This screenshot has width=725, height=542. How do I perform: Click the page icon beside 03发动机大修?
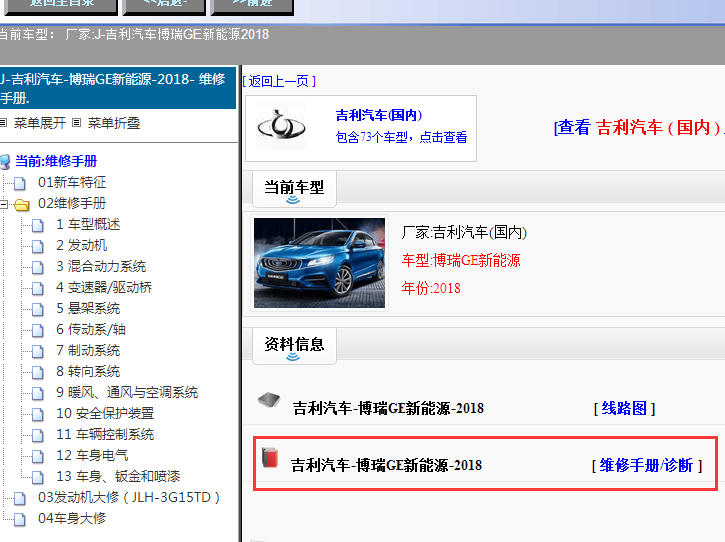[19, 498]
